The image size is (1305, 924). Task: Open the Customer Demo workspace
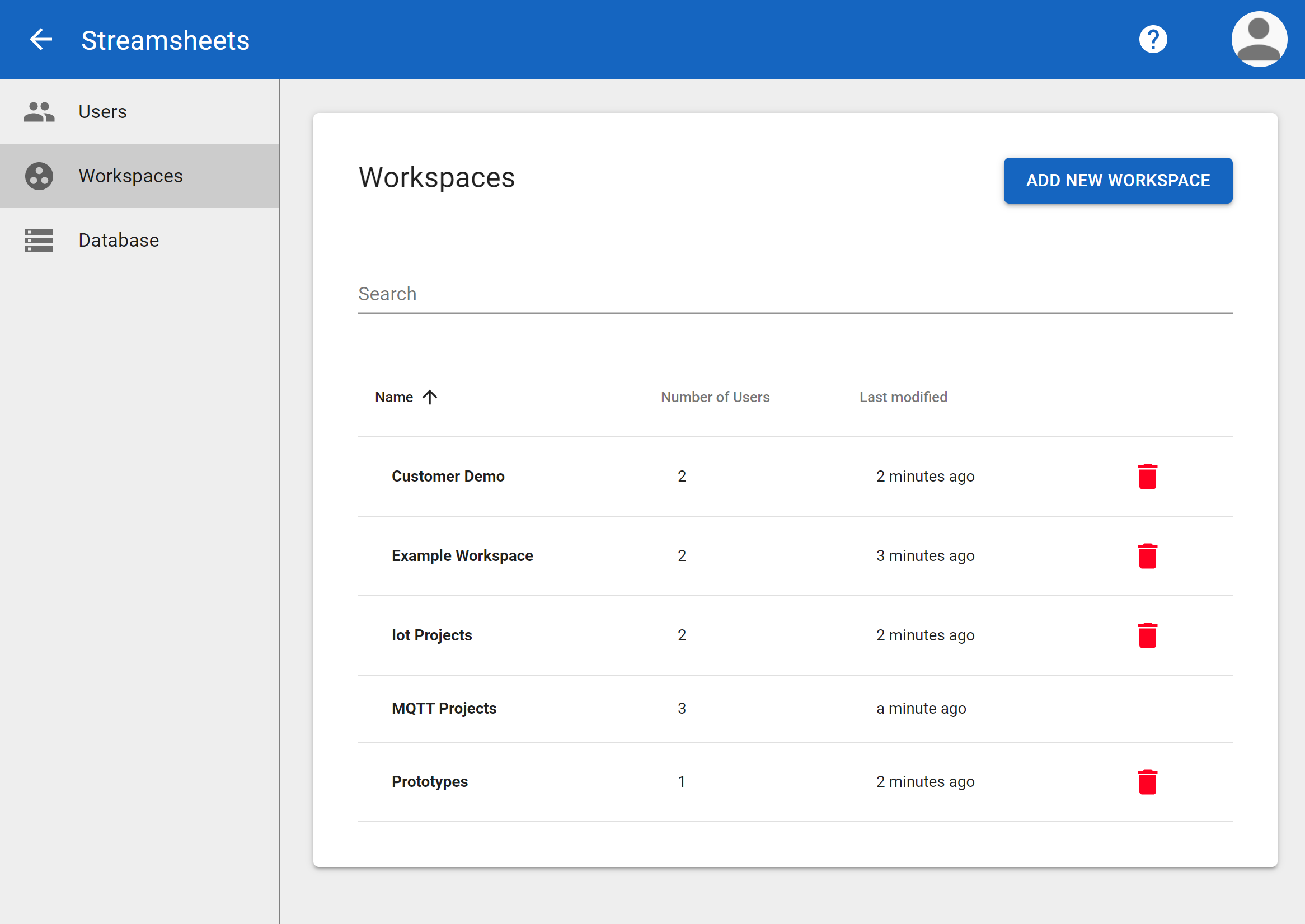pyautogui.click(x=448, y=476)
